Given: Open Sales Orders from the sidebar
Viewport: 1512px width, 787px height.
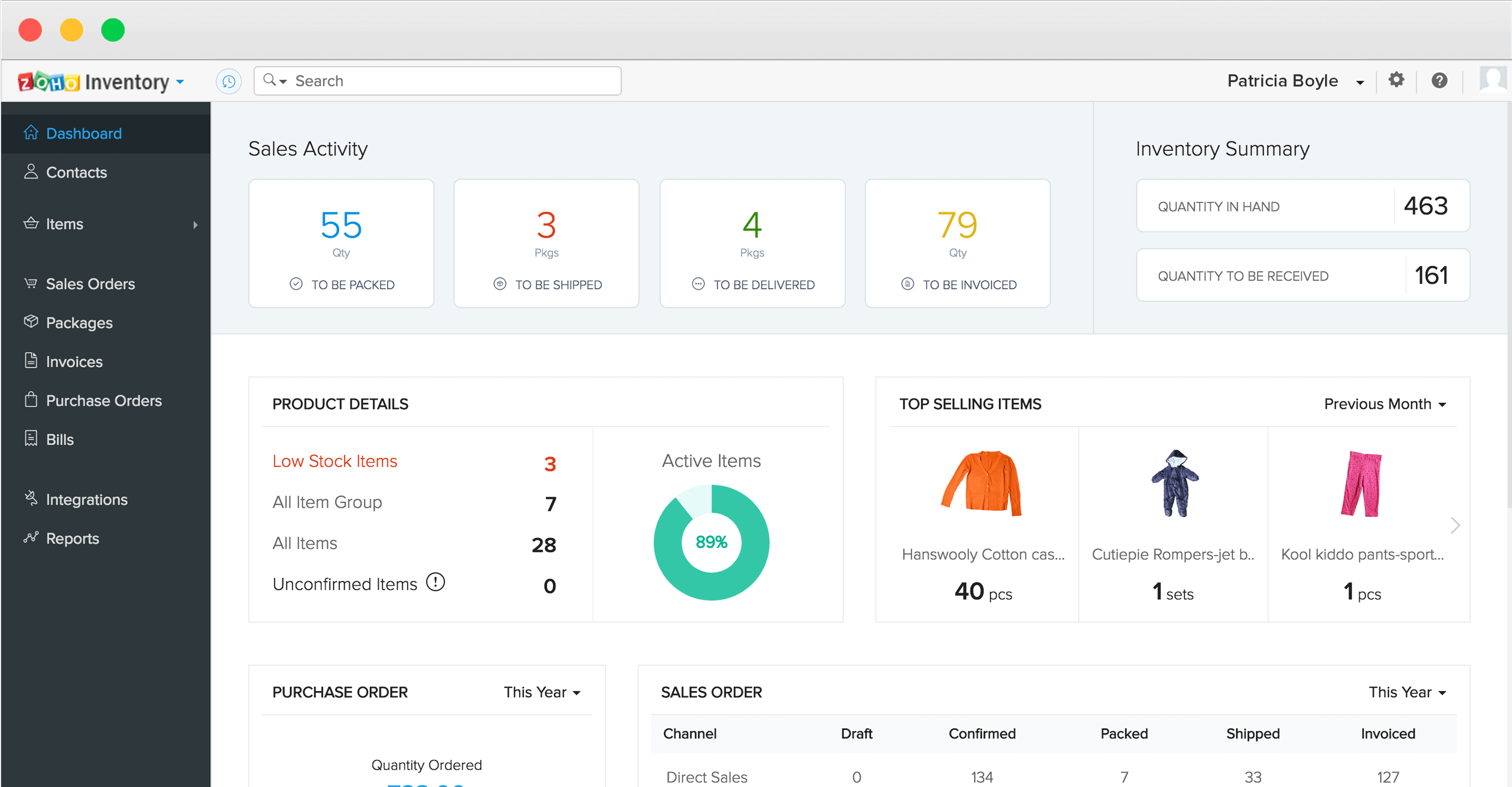Looking at the screenshot, I should 90,283.
